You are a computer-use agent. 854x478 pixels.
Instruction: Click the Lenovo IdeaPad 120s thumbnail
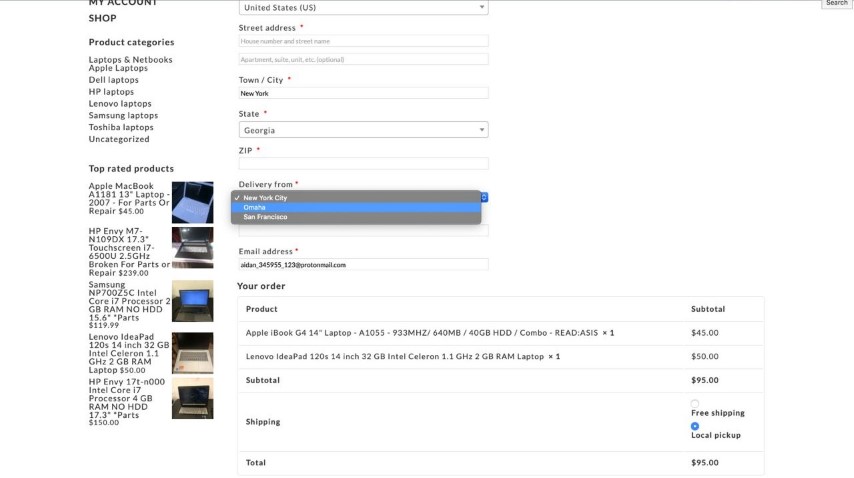coord(193,353)
